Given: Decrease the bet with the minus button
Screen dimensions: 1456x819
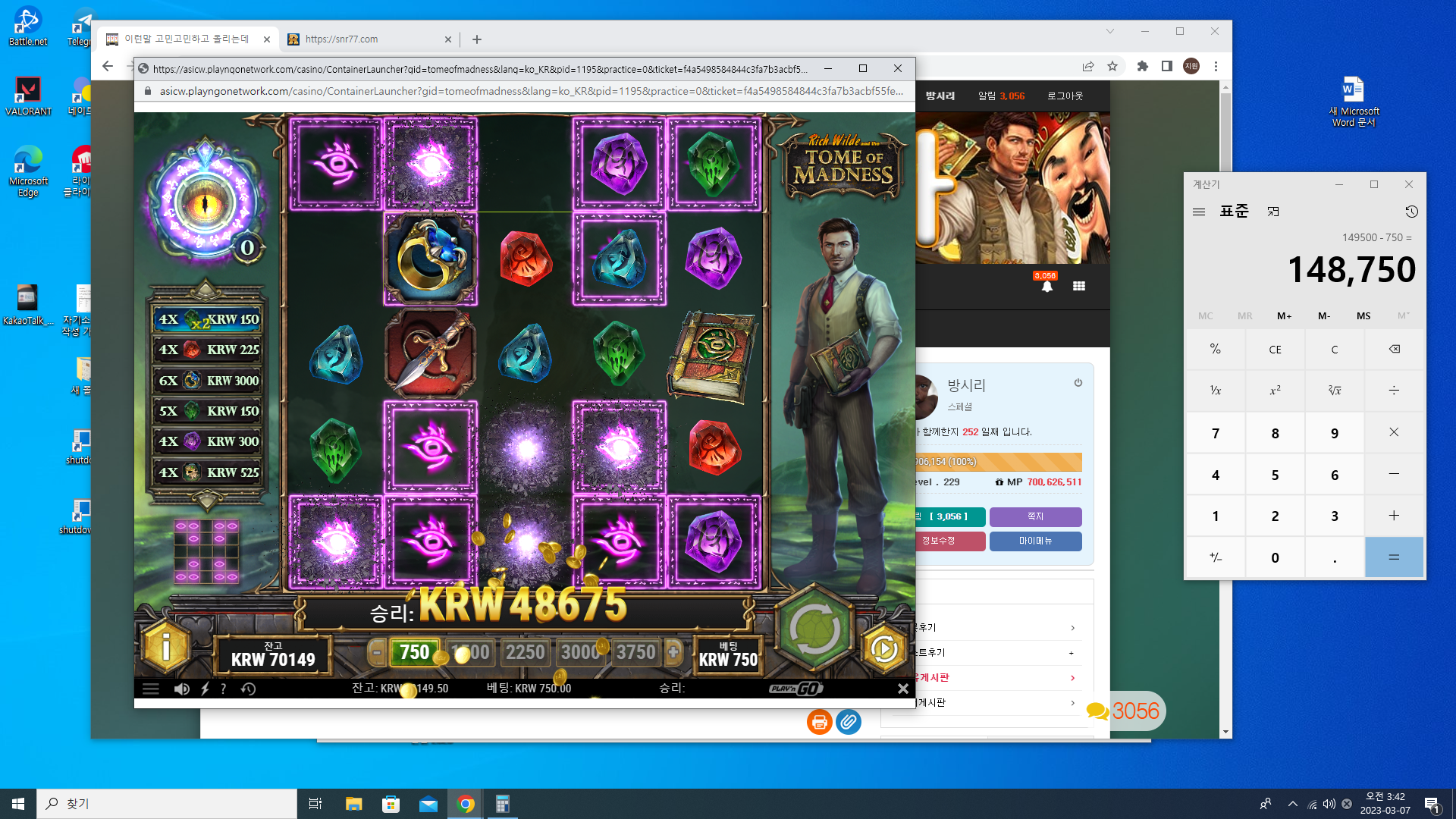Looking at the screenshot, I should pos(377,652).
